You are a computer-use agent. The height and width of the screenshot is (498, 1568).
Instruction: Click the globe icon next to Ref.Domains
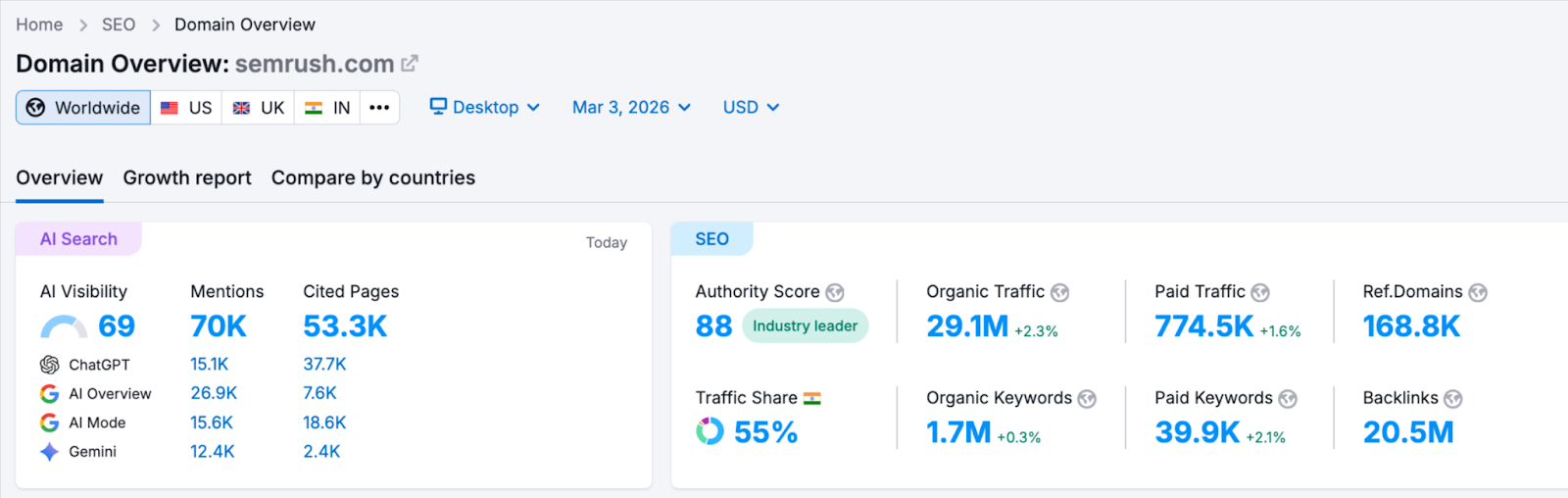[1478, 292]
